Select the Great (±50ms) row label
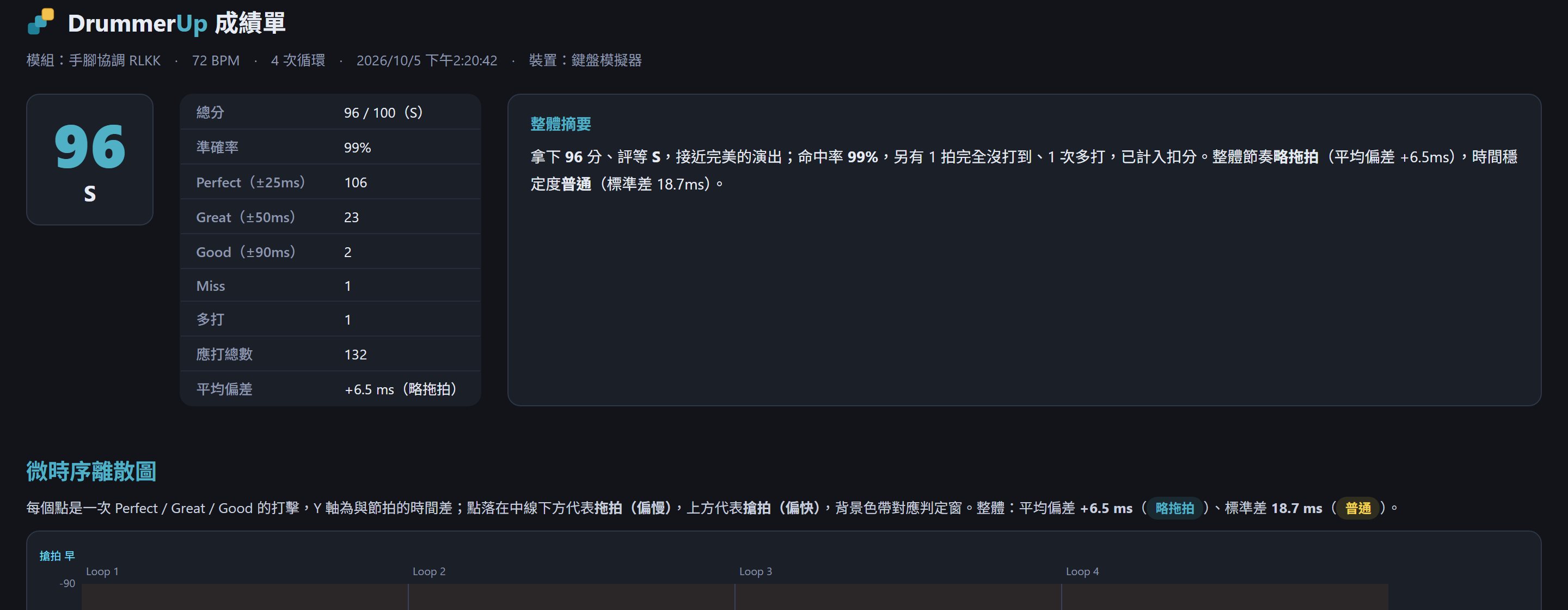1568x610 pixels. (246, 217)
